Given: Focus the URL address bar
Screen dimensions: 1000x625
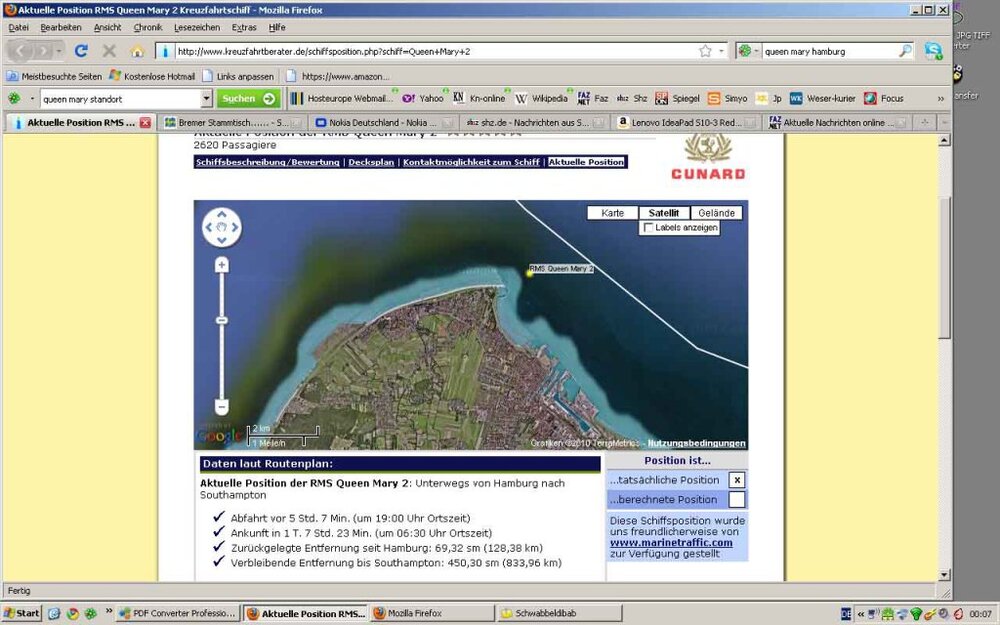Looking at the screenshot, I should click(434, 51).
